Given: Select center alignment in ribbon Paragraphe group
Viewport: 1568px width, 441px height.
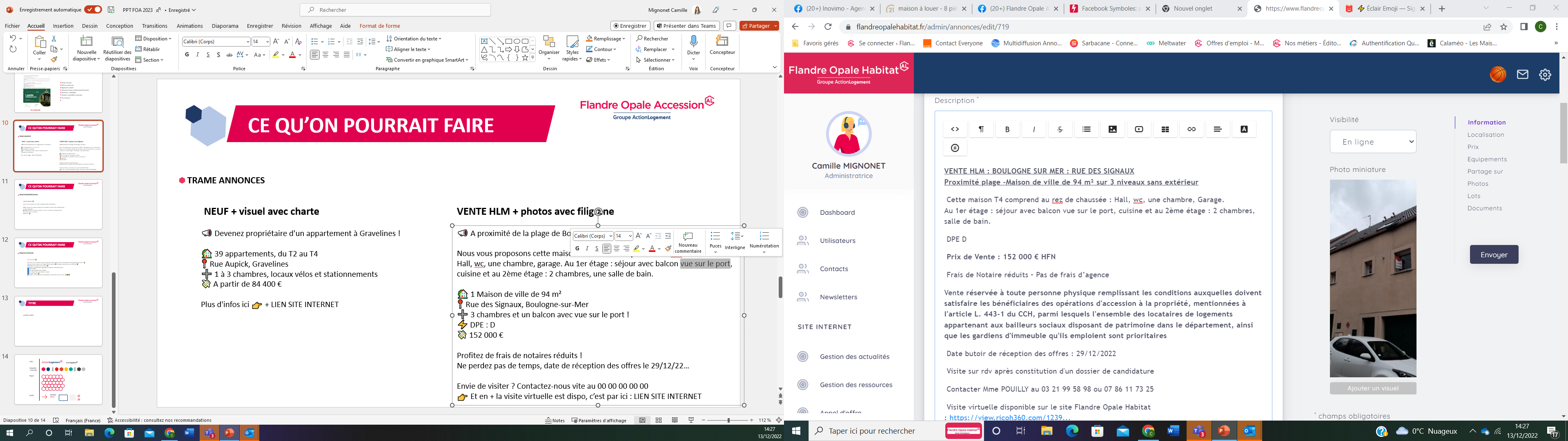Looking at the screenshot, I should coord(325,55).
